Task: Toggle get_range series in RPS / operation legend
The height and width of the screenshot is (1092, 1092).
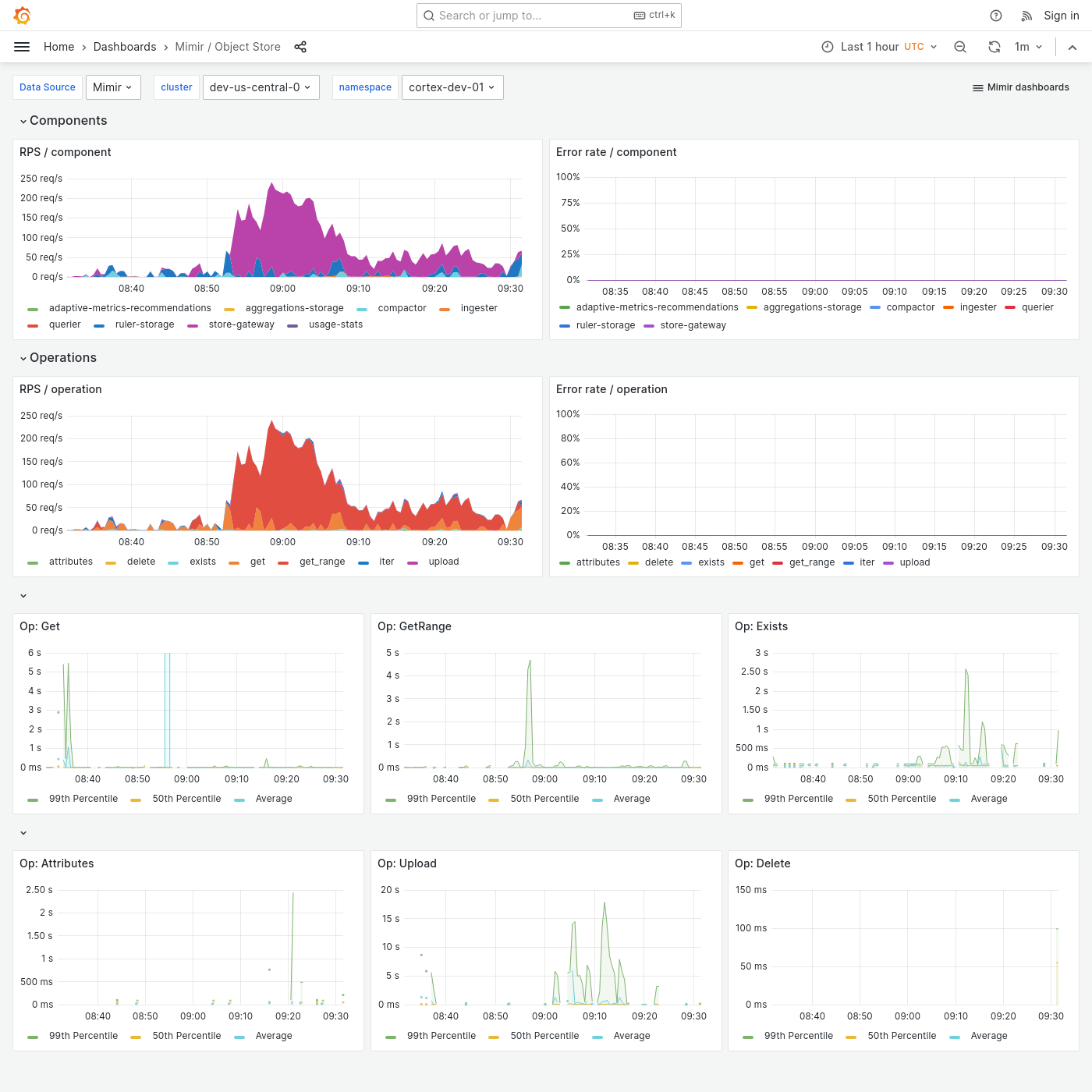Action: coord(322,562)
